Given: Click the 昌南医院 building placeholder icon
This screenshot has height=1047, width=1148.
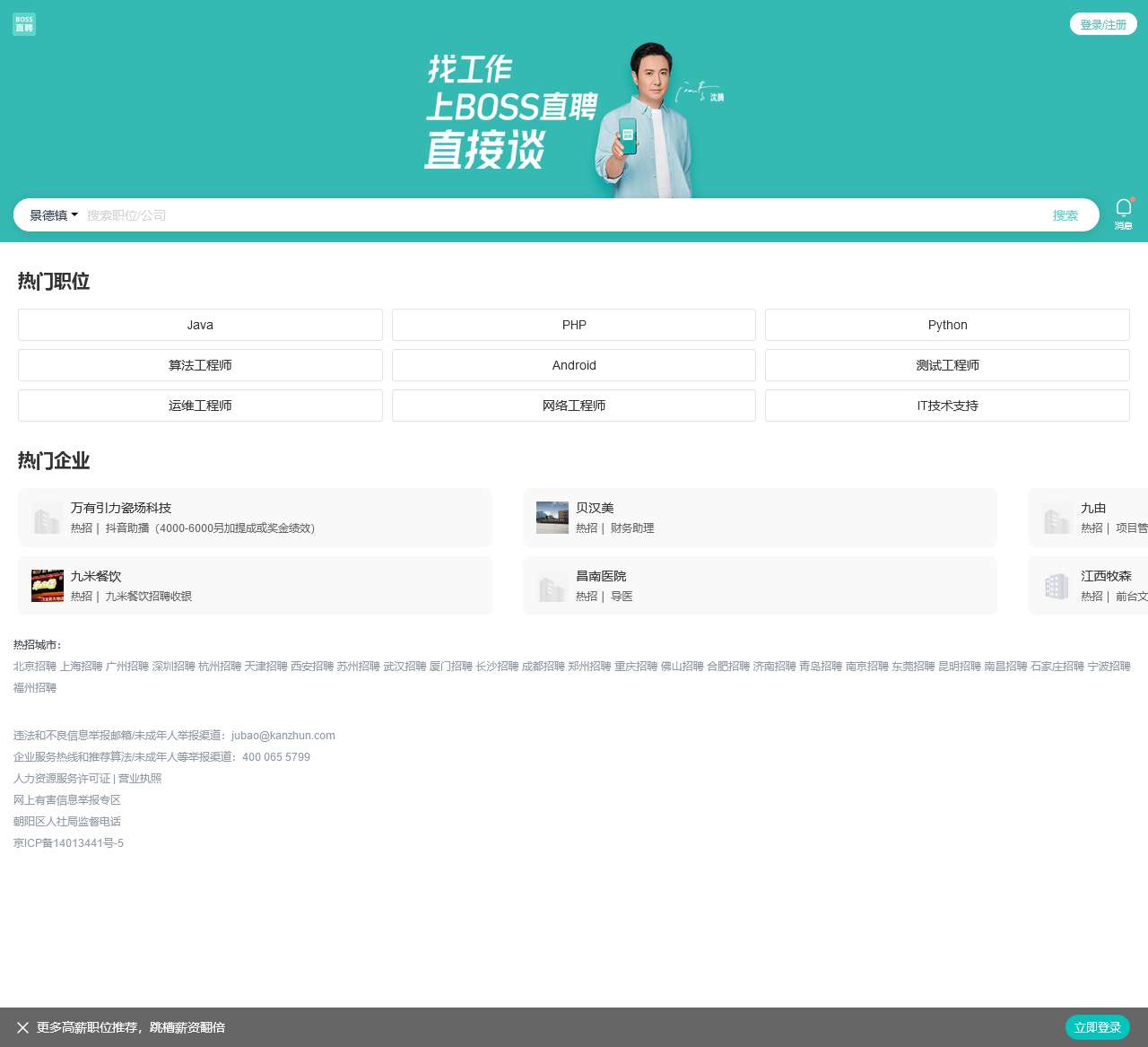Looking at the screenshot, I should point(552,585).
